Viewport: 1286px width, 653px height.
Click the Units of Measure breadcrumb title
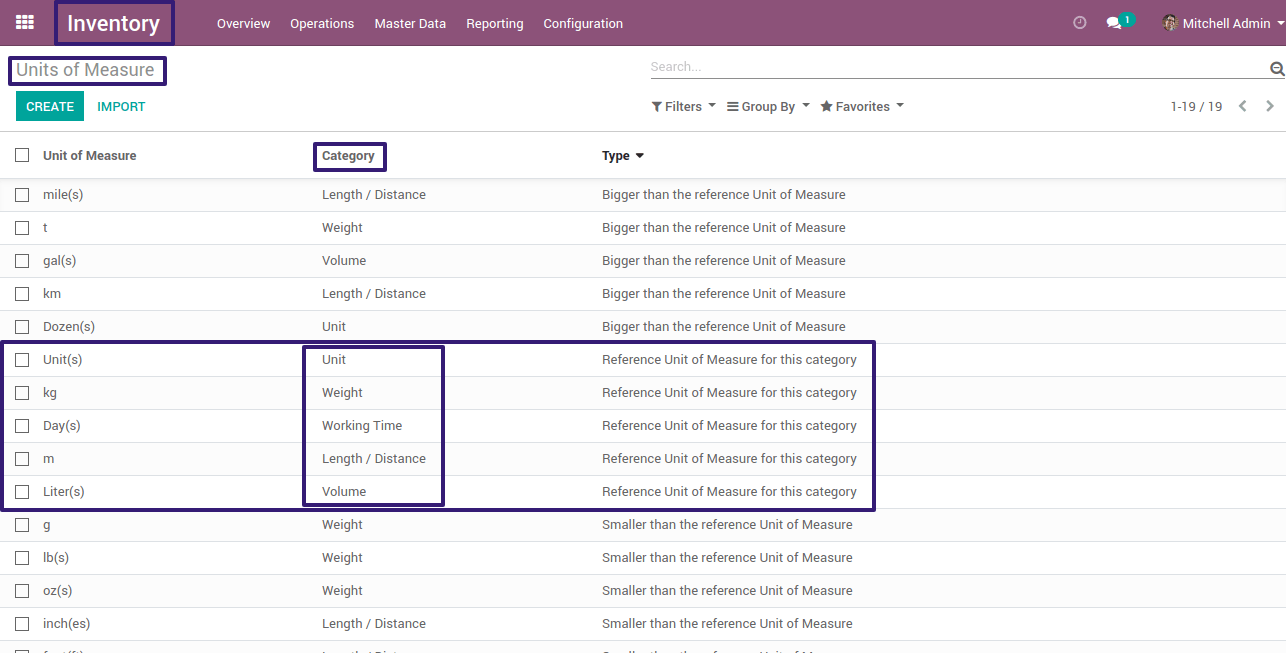[85, 70]
